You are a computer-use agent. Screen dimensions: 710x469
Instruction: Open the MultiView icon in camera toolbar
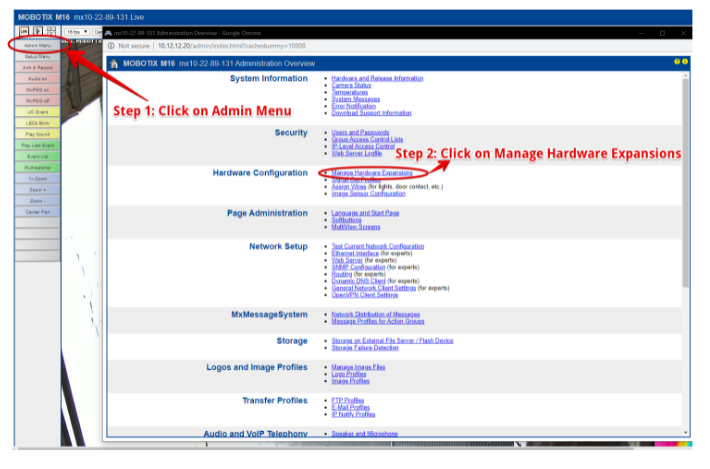point(51,31)
